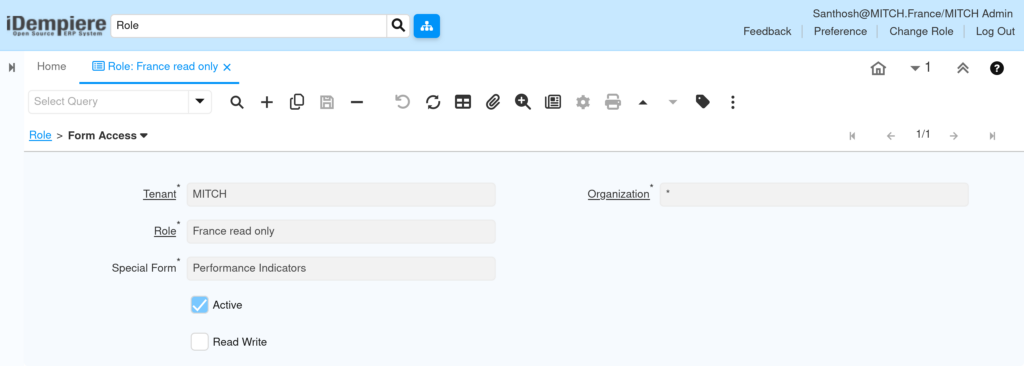Click the Tenant field showing MITCH
This screenshot has width=1024, height=366.
(x=341, y=195)
